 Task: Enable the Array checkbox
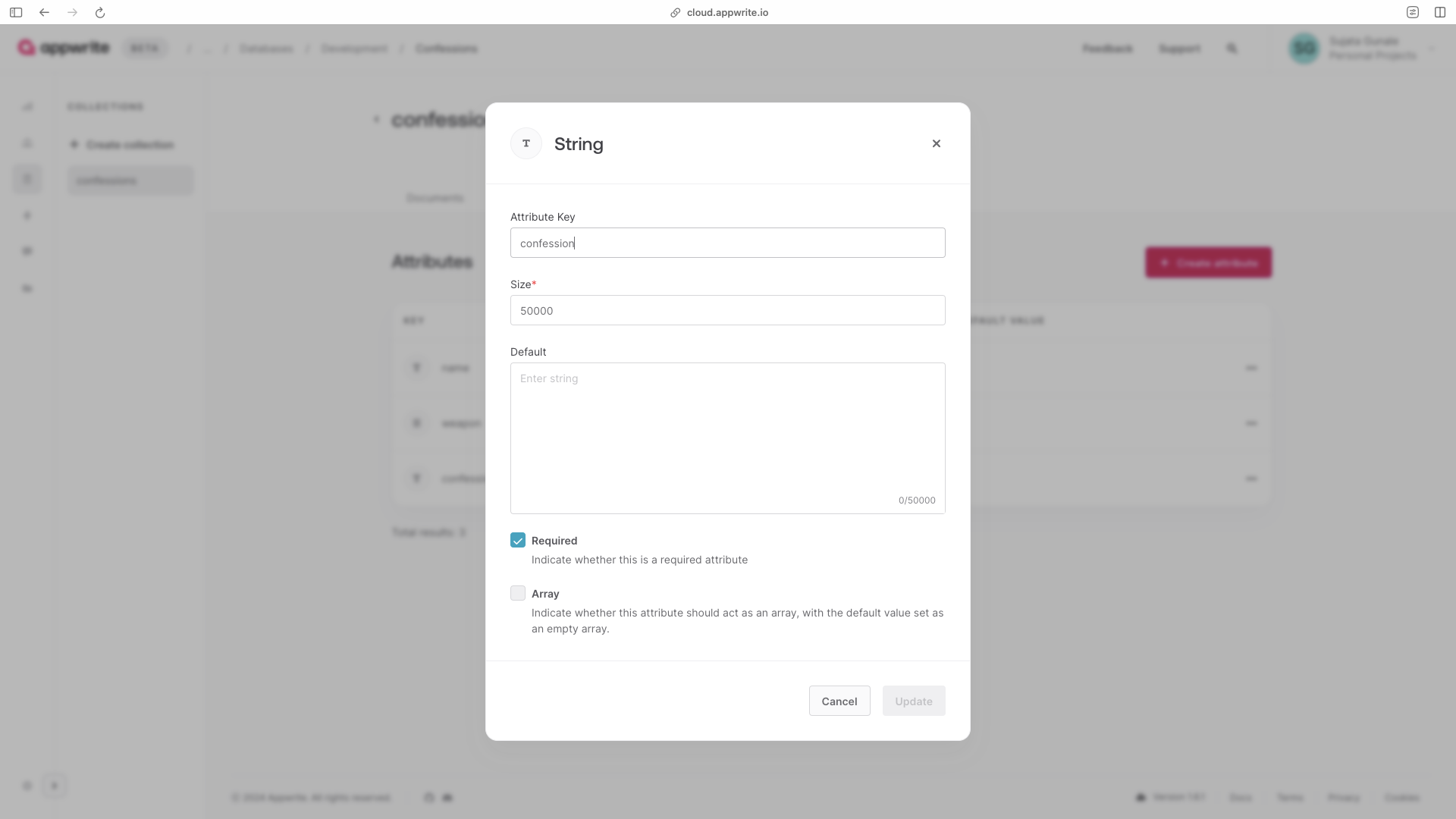[x=518, y=593]
